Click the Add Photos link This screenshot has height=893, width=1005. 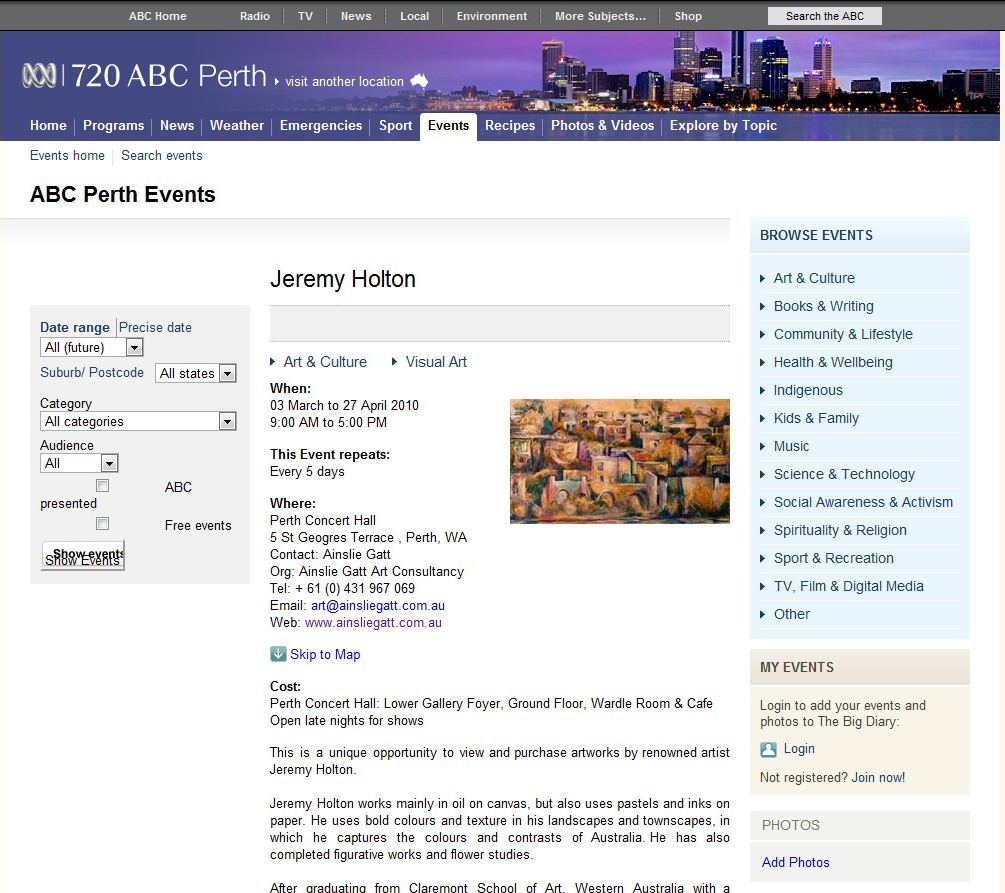pyautogui.click(x=795, y=862)
